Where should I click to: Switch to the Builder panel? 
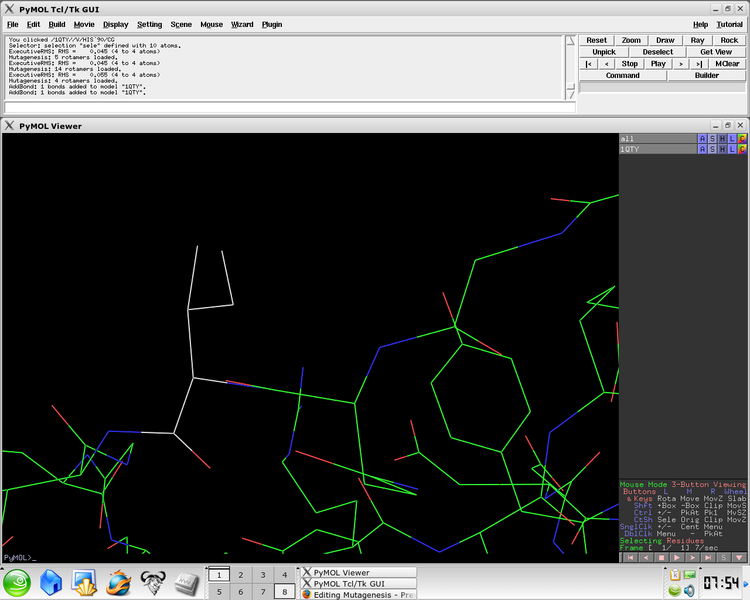[x=706, y=75]
